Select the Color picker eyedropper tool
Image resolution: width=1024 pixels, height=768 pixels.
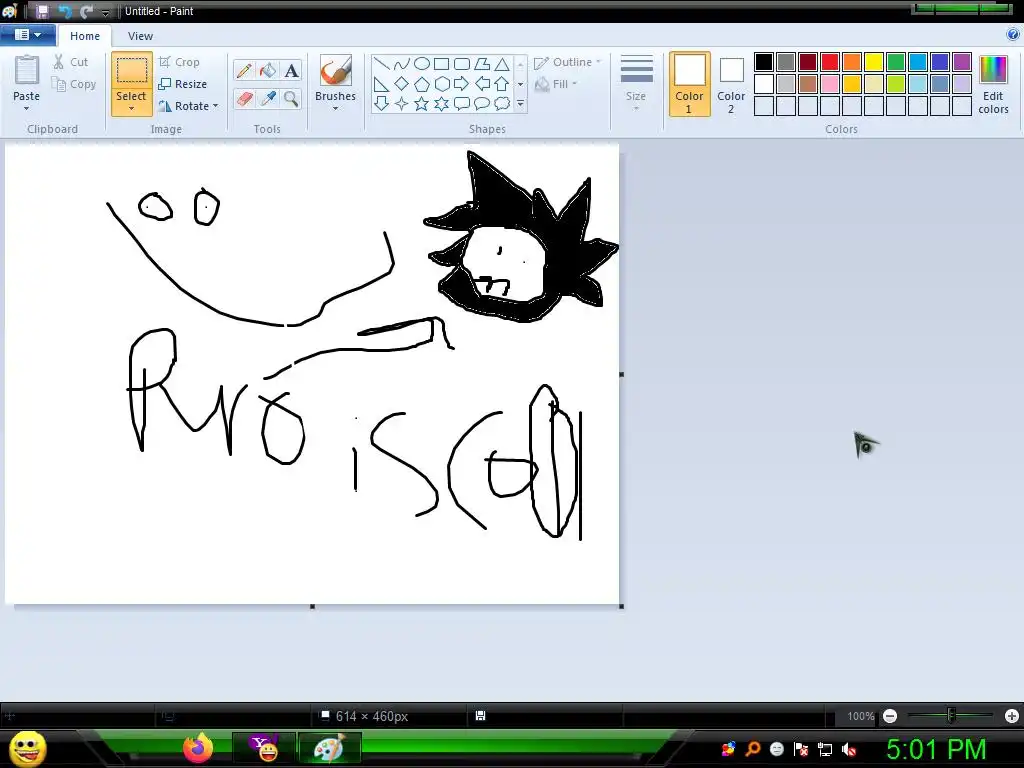click(x=267, y=99)
